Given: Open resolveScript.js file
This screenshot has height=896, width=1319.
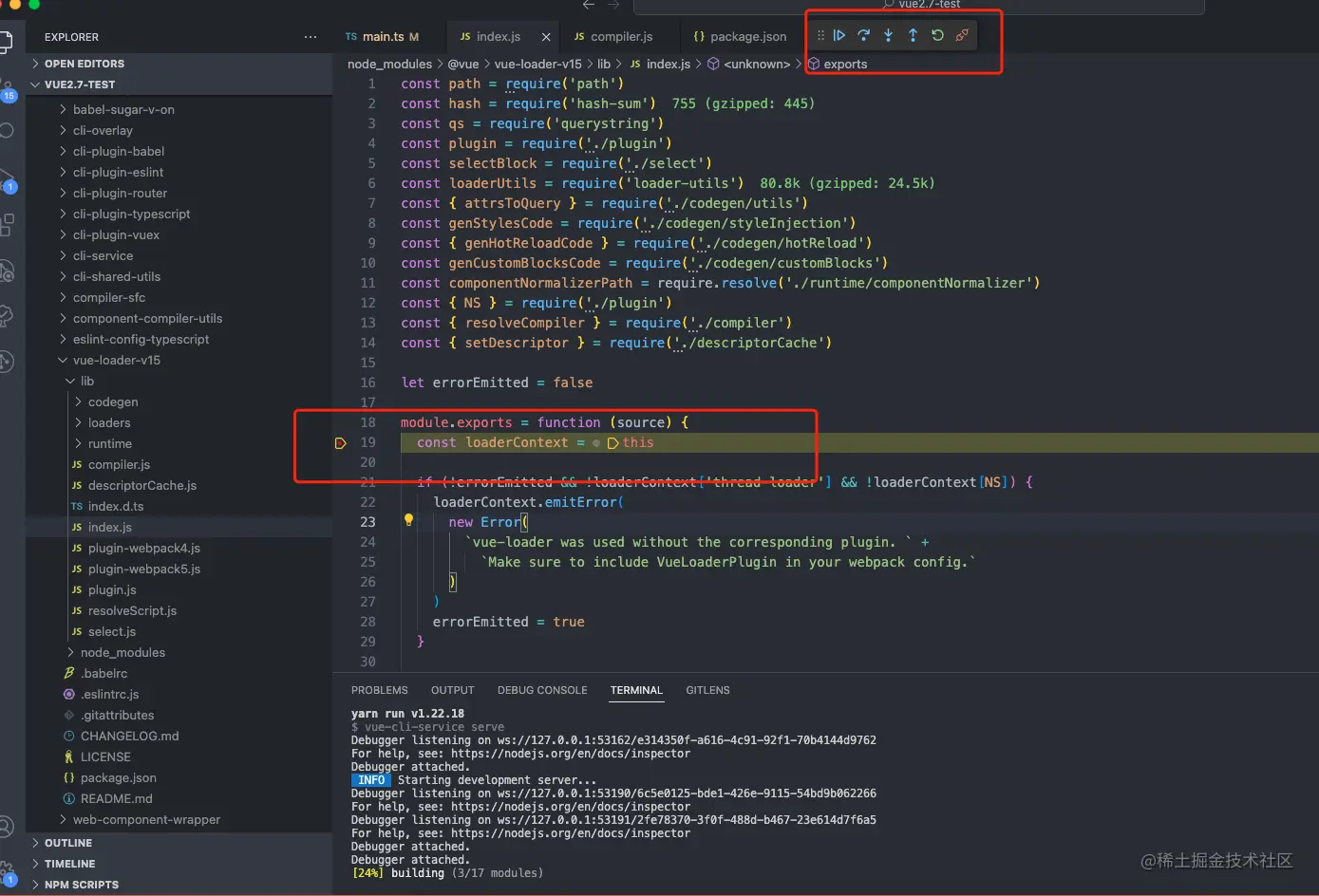Looking at the screenshot, I should [179, 611].
